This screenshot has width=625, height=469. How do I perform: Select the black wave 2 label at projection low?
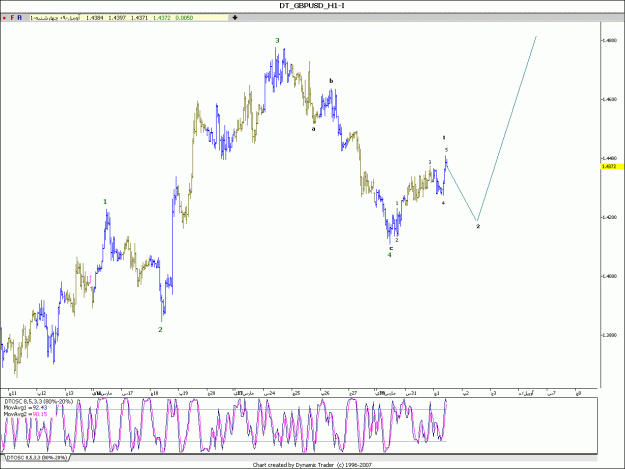[x=478, y=226]
